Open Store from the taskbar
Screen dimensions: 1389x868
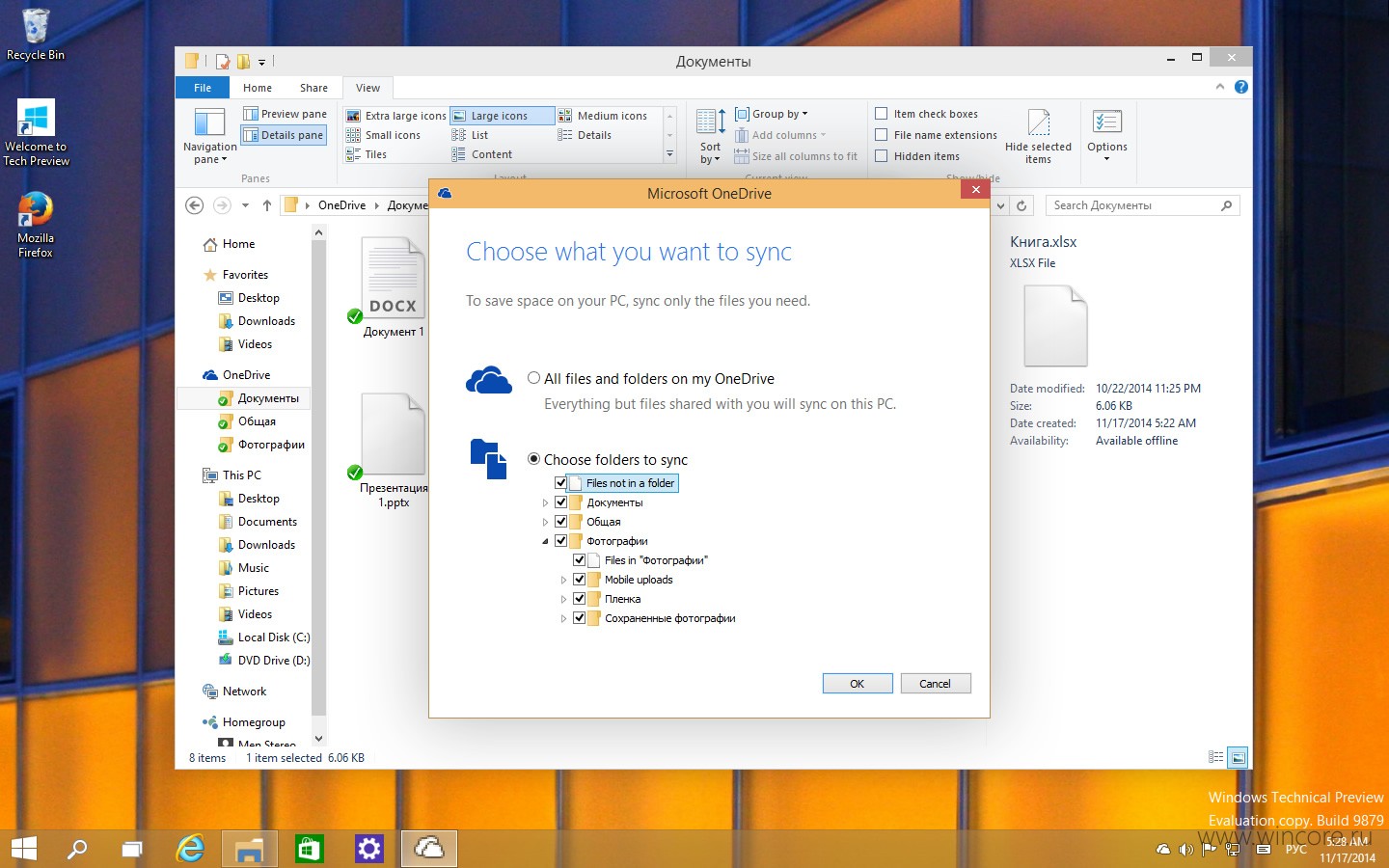(x=309, y=849)
